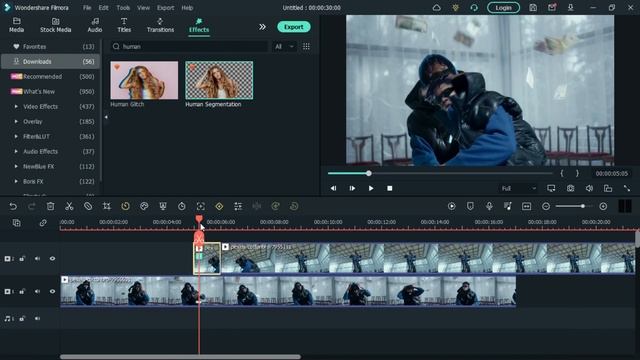Select the Human Segmentation effect thumbnail
This screenshot has height=360, width=640.
click(219, 80)
